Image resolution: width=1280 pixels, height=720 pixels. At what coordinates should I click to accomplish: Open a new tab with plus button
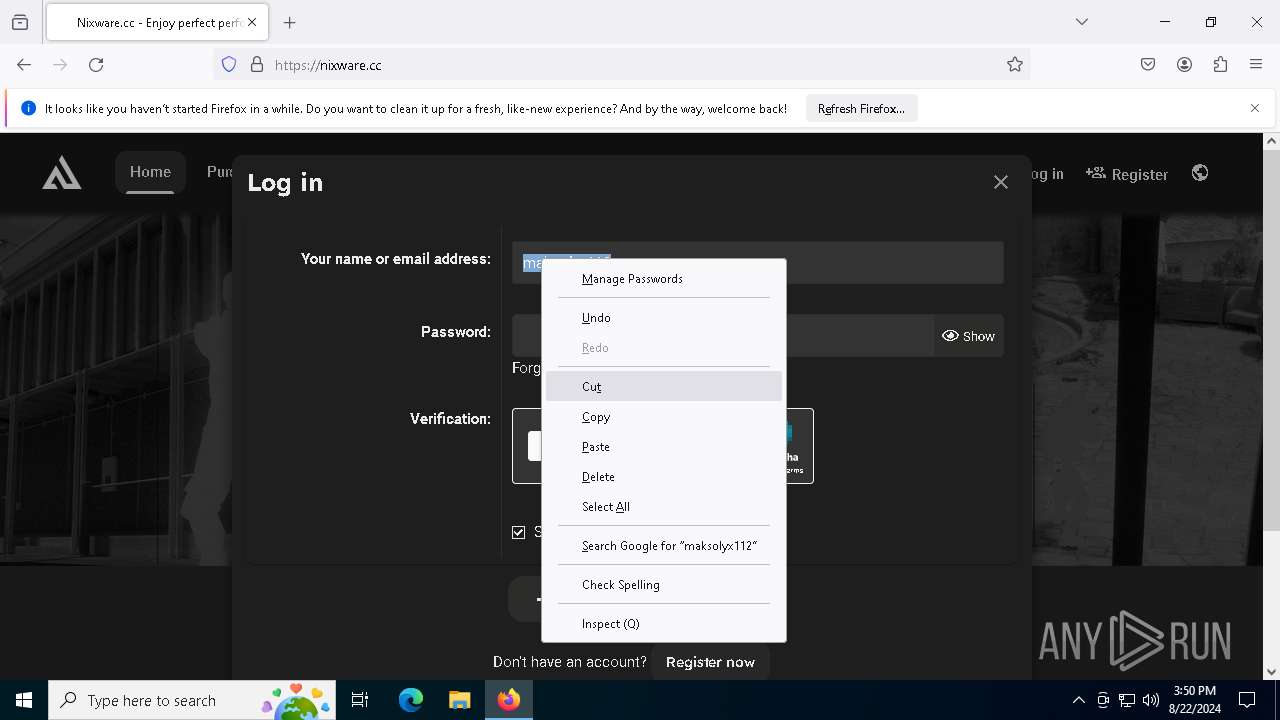[x=290, y=22]
